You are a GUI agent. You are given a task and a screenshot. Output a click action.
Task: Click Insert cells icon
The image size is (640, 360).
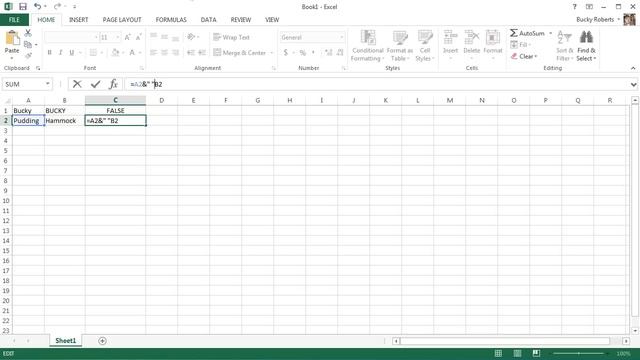450,38
